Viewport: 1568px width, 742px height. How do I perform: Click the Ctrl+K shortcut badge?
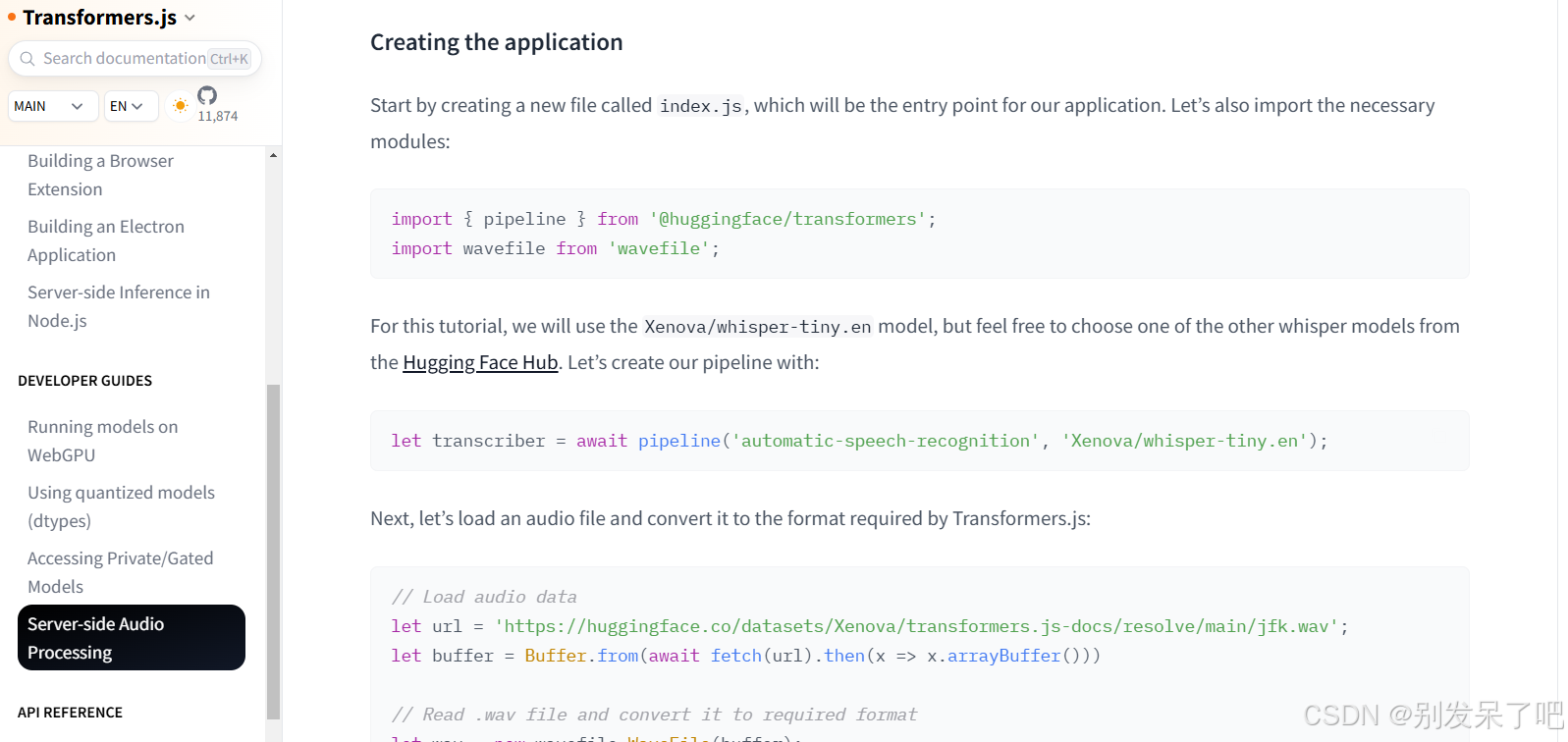tap(230, 59)
